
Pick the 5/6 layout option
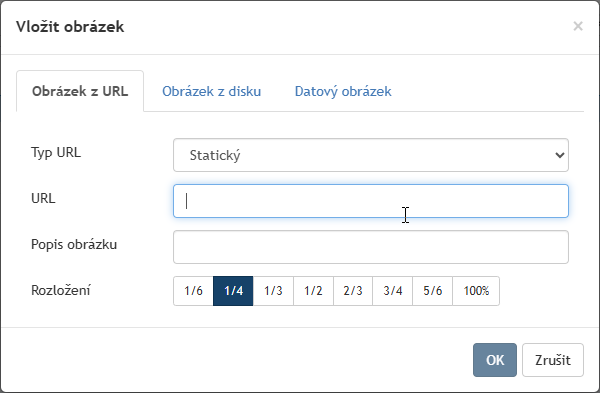click(432, 291)
